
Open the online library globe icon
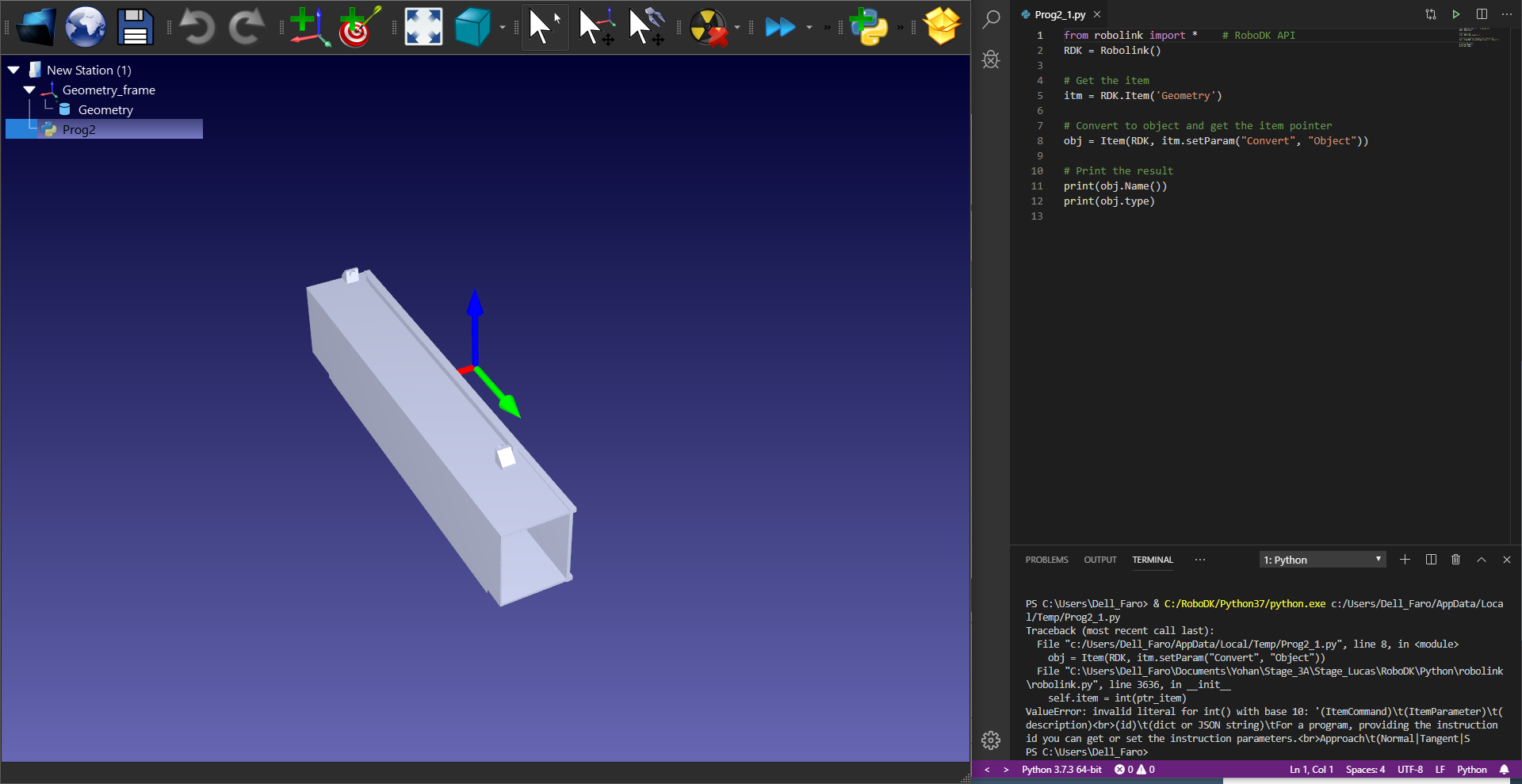click(86, 27)
